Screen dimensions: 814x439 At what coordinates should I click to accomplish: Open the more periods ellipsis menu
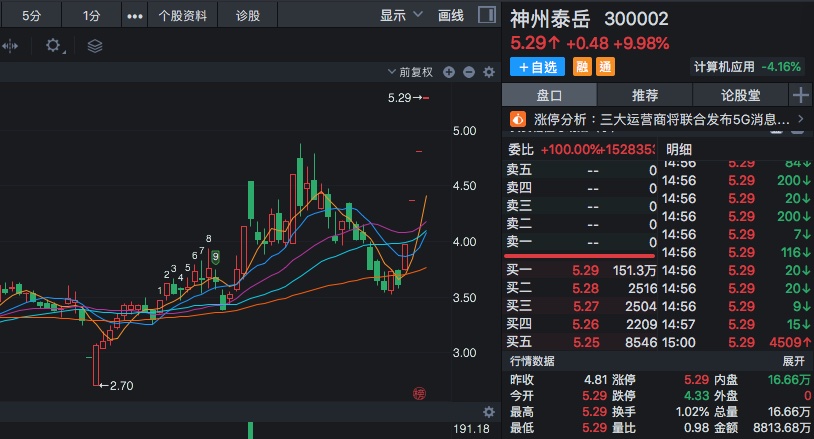(134, 16)
